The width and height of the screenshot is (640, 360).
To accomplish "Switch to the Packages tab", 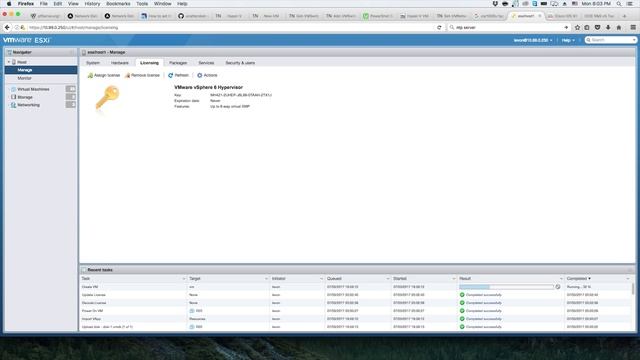I will 178,63.
